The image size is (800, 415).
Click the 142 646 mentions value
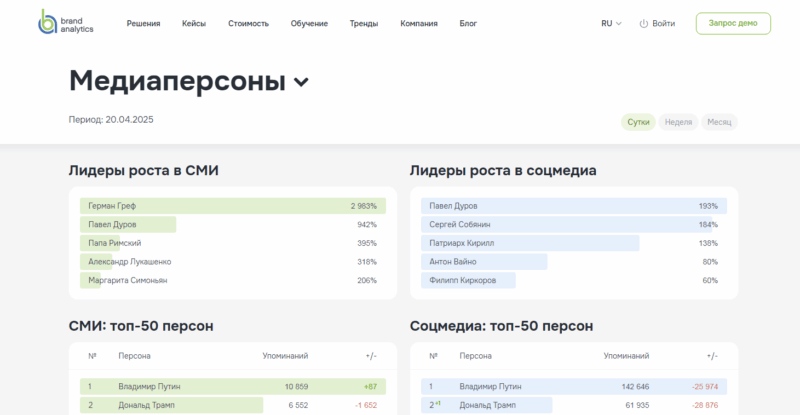[635, 386]
